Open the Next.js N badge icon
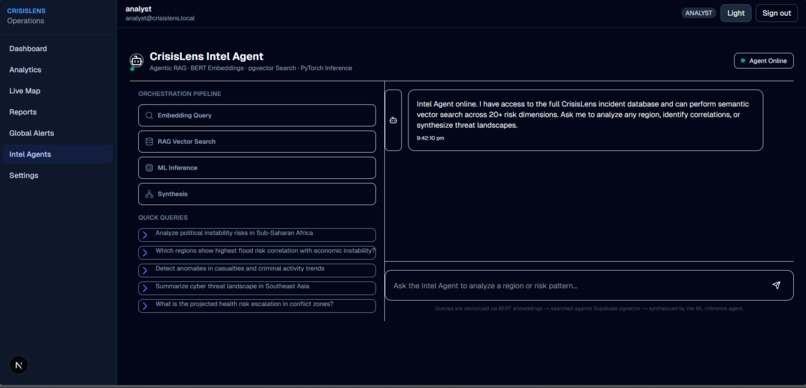Image resolution: width=806 pixels, height=388 pixels. [x=19, y=365]
